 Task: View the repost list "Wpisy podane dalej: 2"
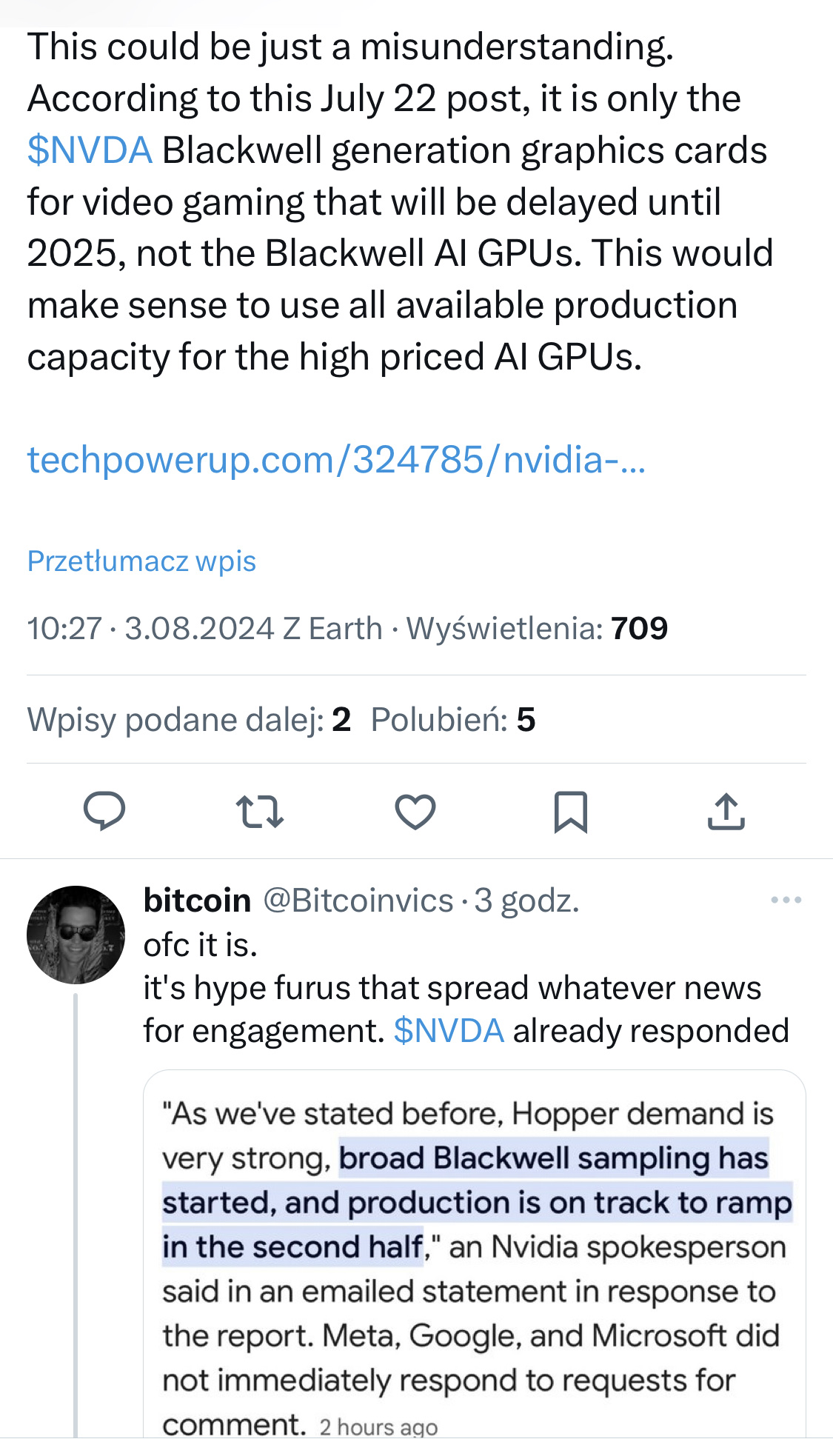[x=189, y=720]
